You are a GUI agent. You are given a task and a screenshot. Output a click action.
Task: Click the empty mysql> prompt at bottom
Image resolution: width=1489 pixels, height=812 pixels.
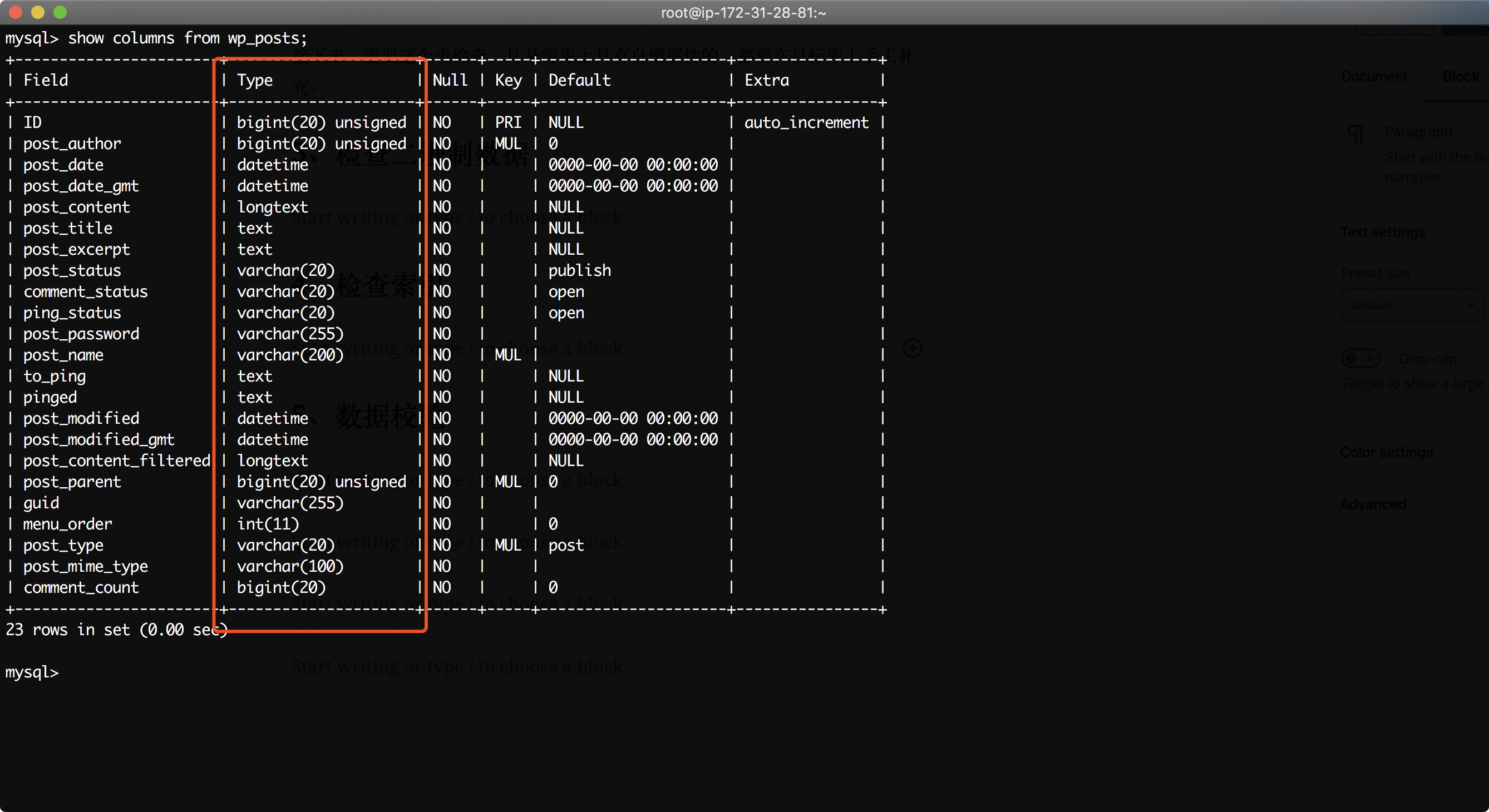[x=32, y=672]
